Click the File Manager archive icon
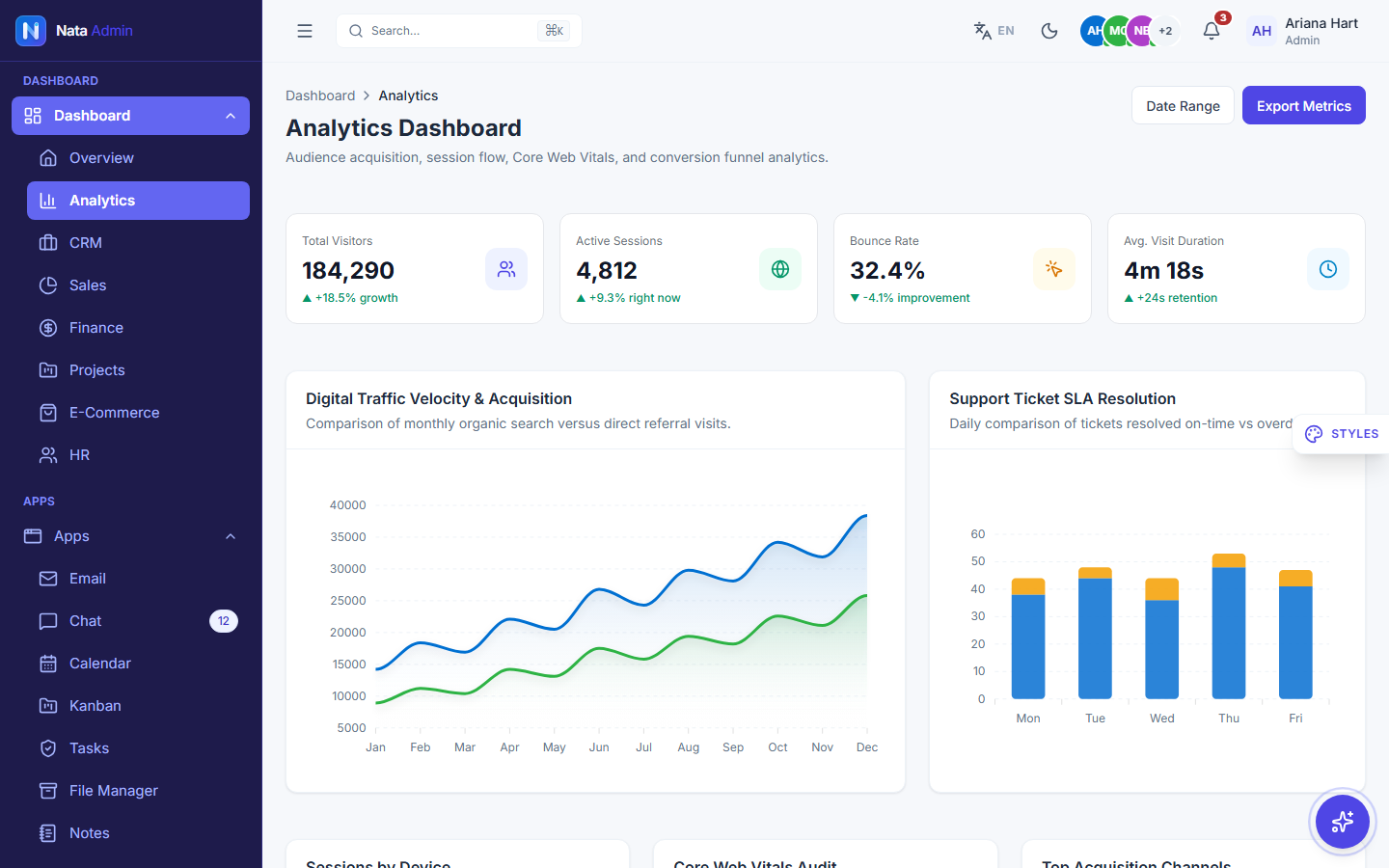1389x868 pixels. click(x=48, y=791)
